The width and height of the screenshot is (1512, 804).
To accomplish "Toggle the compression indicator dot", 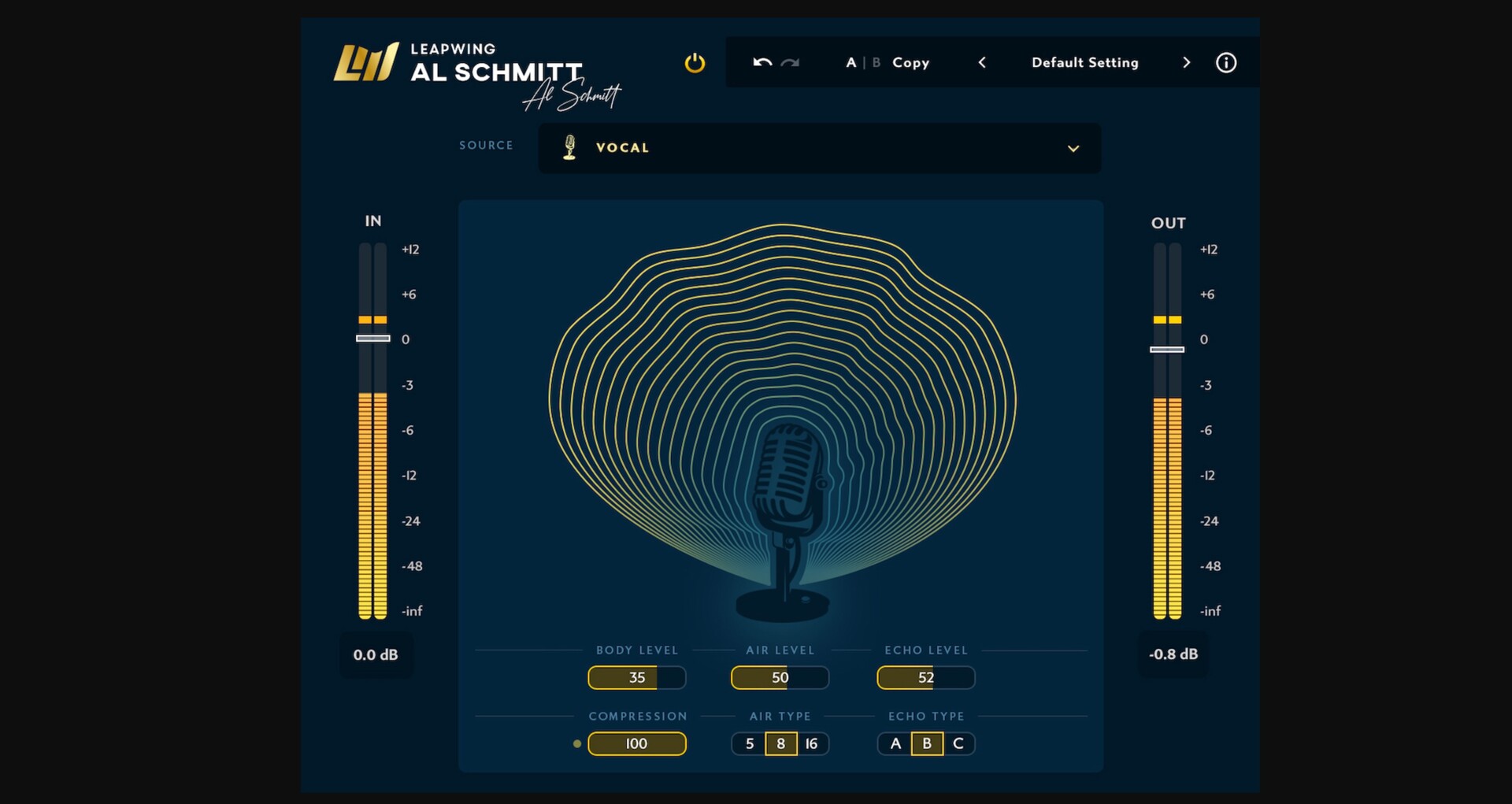I will click(x=577, y=743).
